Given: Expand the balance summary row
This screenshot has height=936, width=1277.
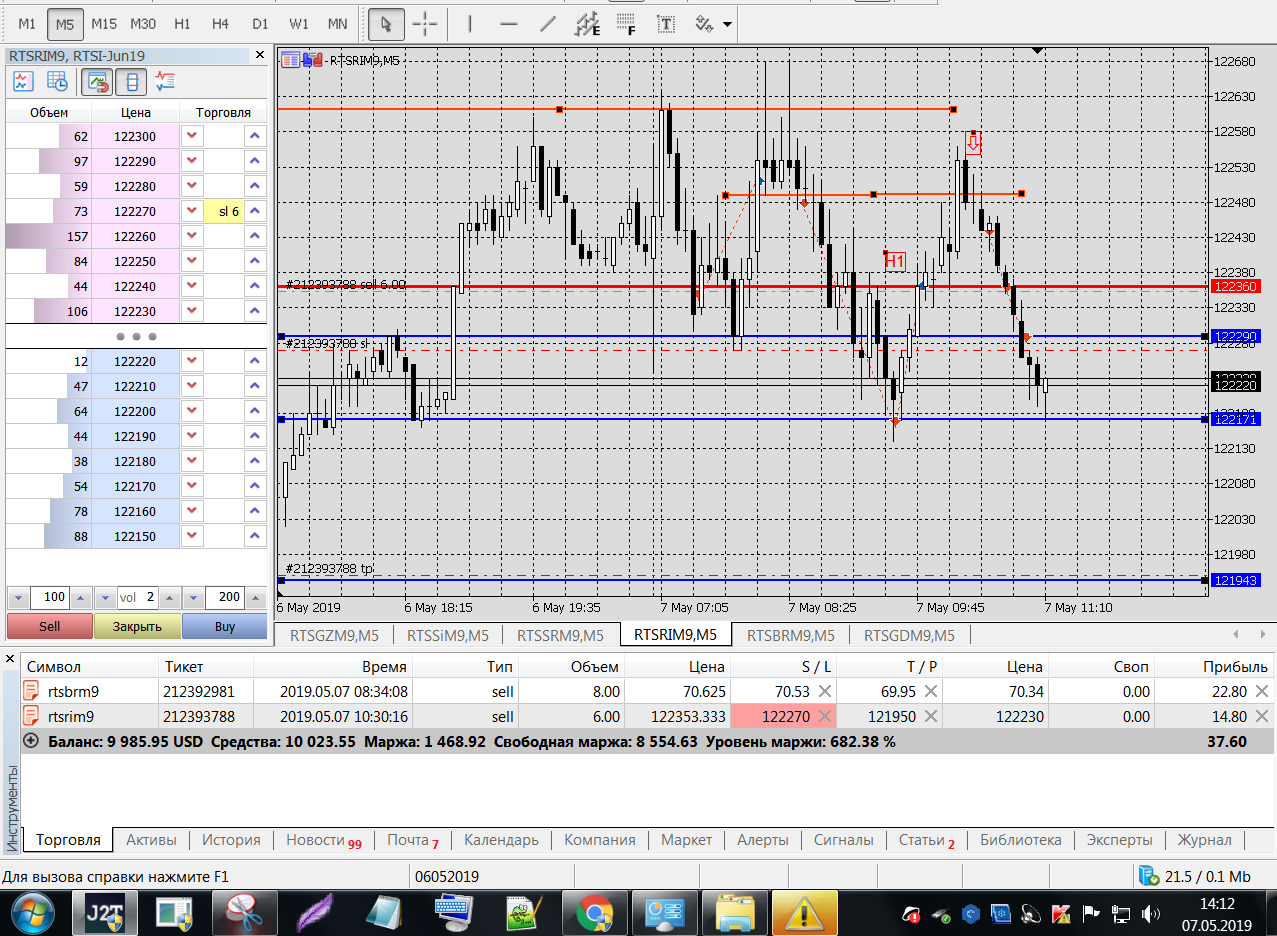Looking at the screenshot, I should [x=31, y=741].
